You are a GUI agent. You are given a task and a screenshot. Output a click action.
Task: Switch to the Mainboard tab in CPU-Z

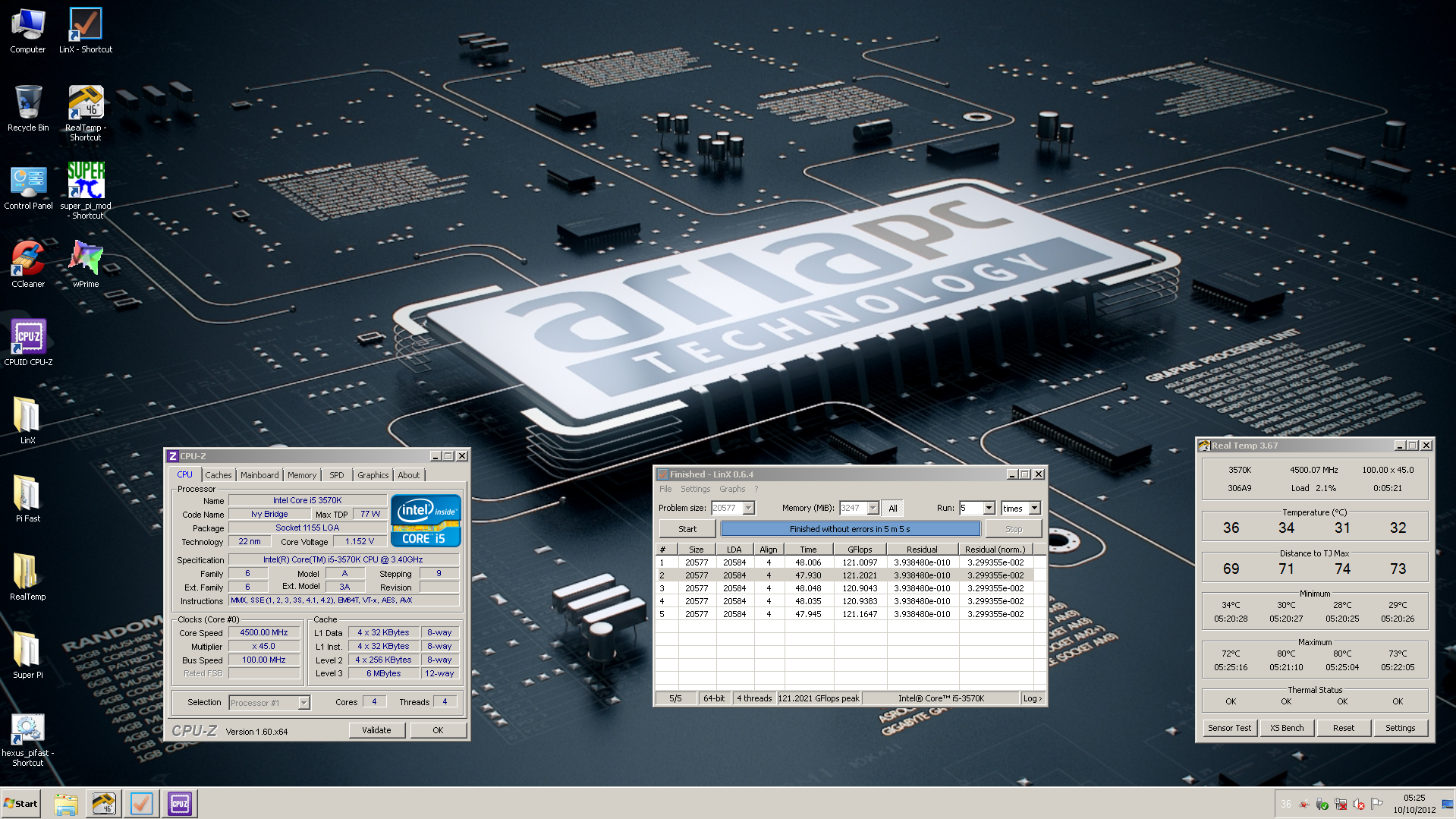point(259,475)
